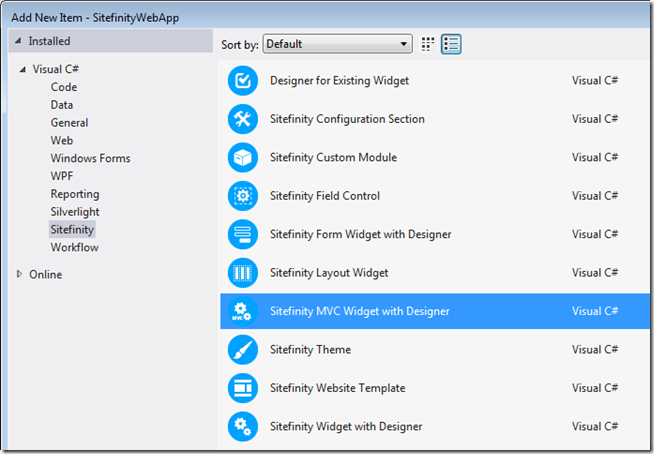Screen dimensions: 654x454
Task: Open the Sort by Default dropdown
Action: pos(337,44)
